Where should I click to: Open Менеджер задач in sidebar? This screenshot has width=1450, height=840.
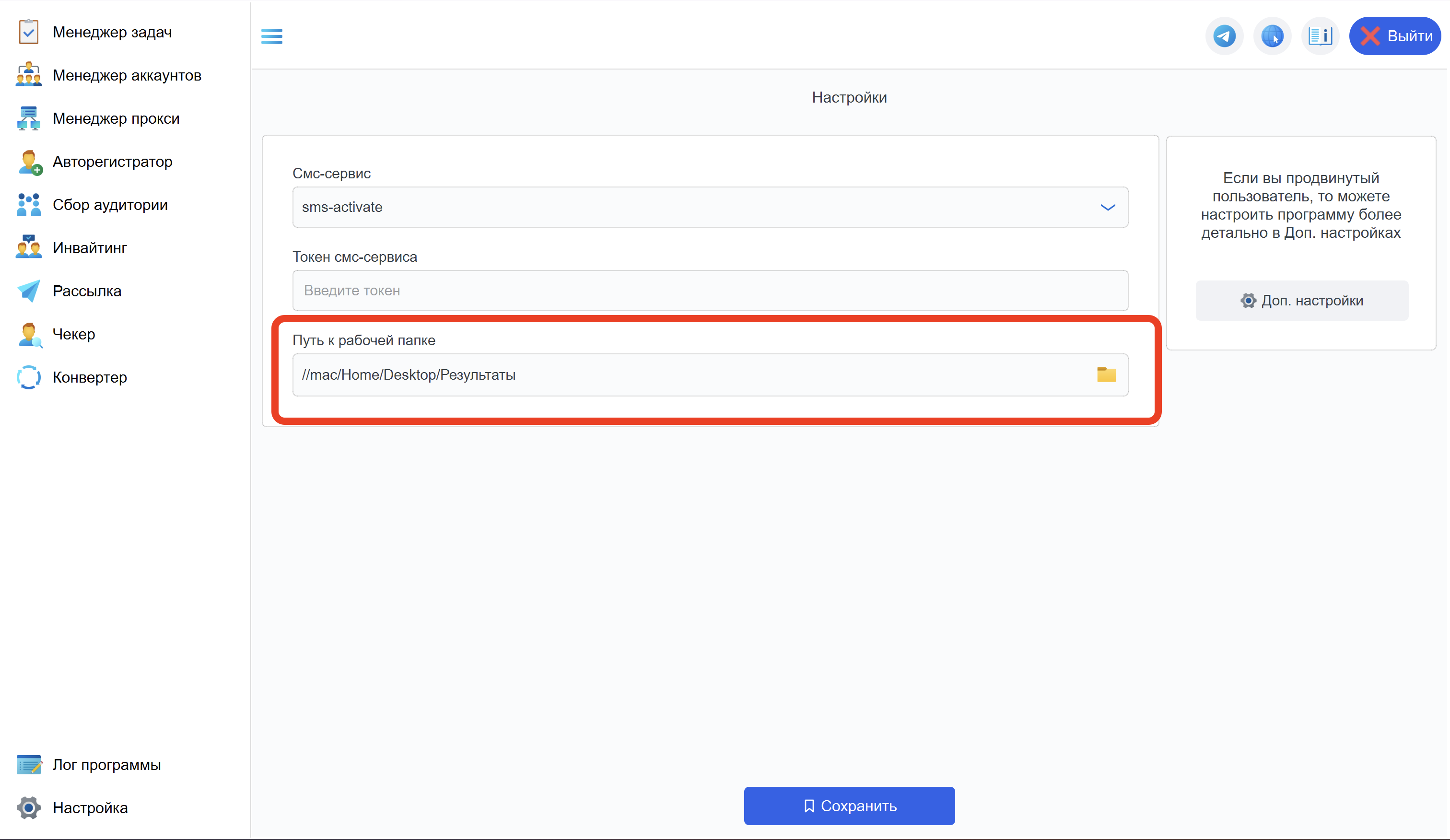pyautogui.click(x=112, y=32)
